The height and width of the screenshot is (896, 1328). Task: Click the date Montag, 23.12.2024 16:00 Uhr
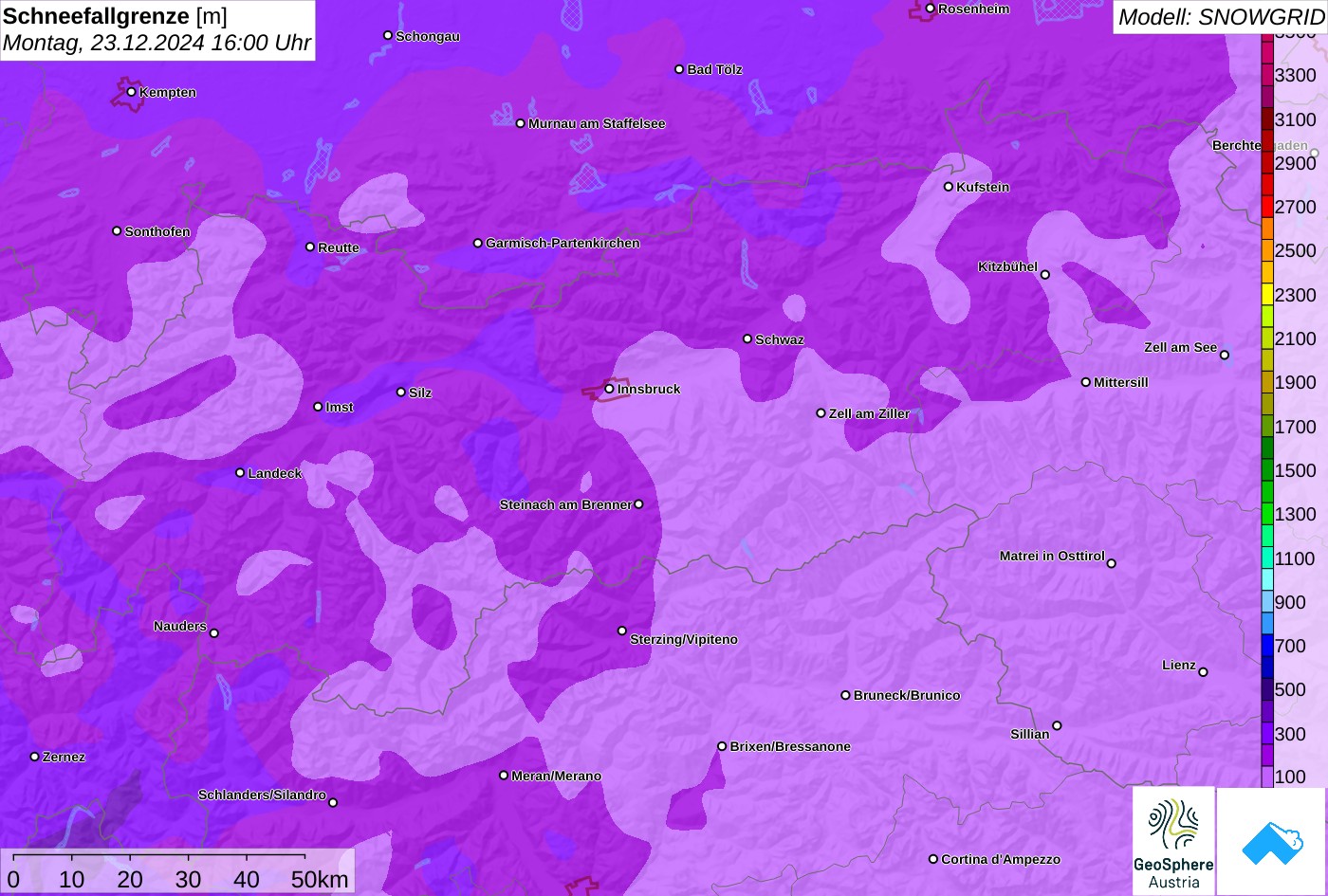[157, 43]
